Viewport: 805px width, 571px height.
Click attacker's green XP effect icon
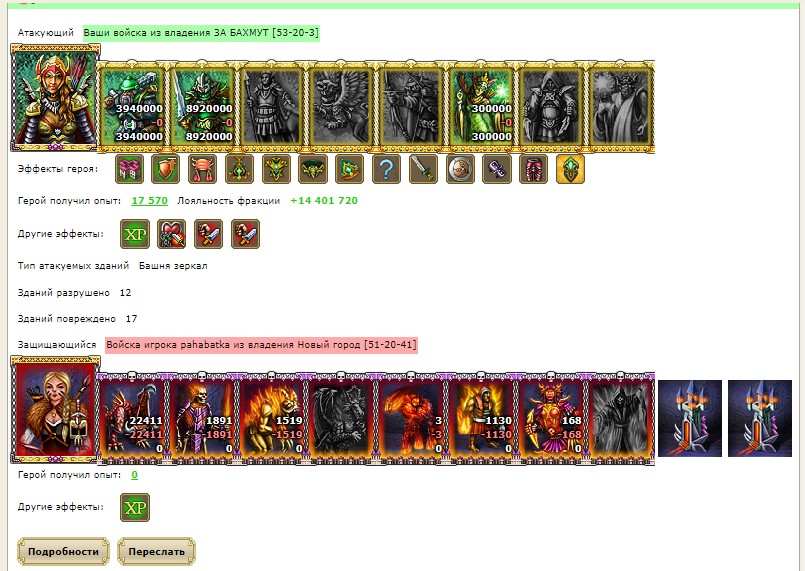point(135,234)
